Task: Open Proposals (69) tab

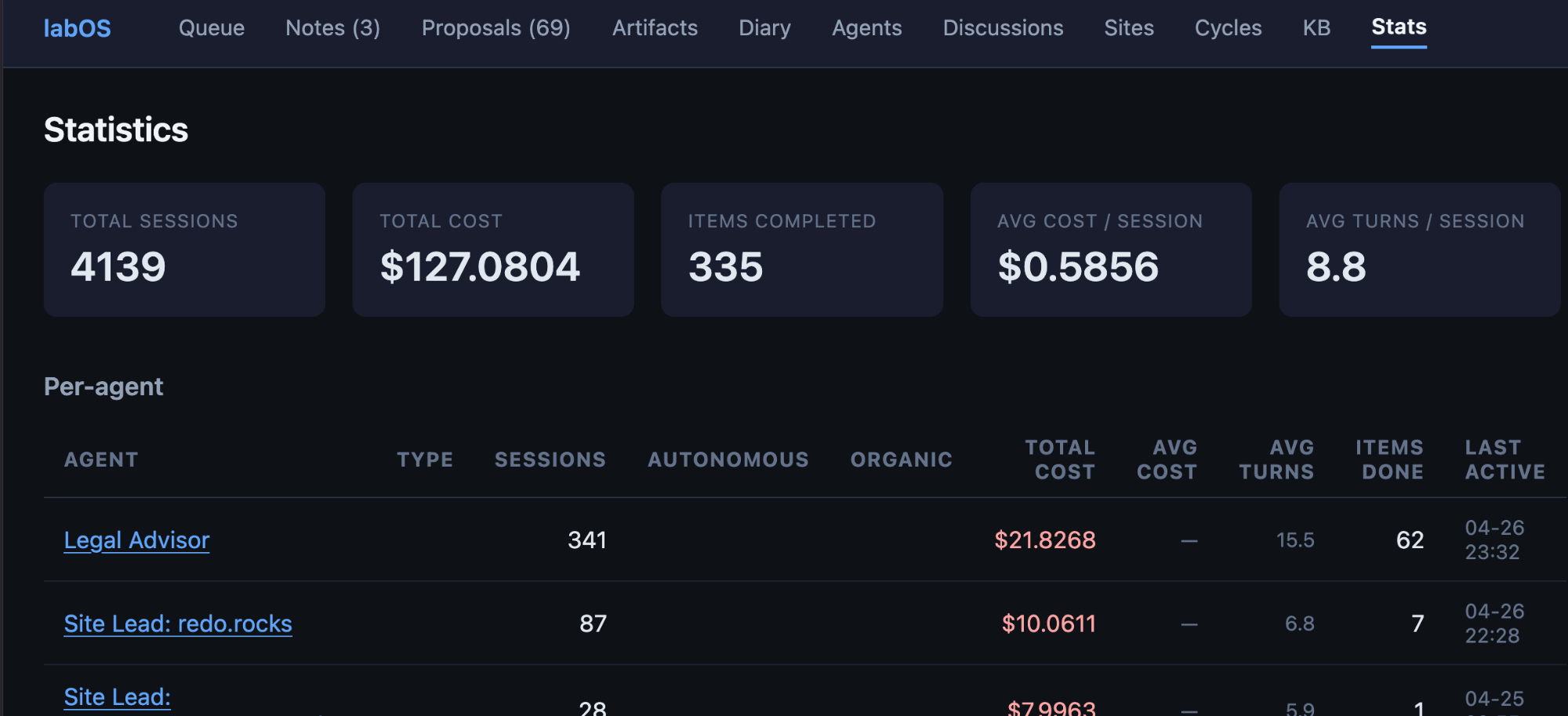Action: point(495,28)
